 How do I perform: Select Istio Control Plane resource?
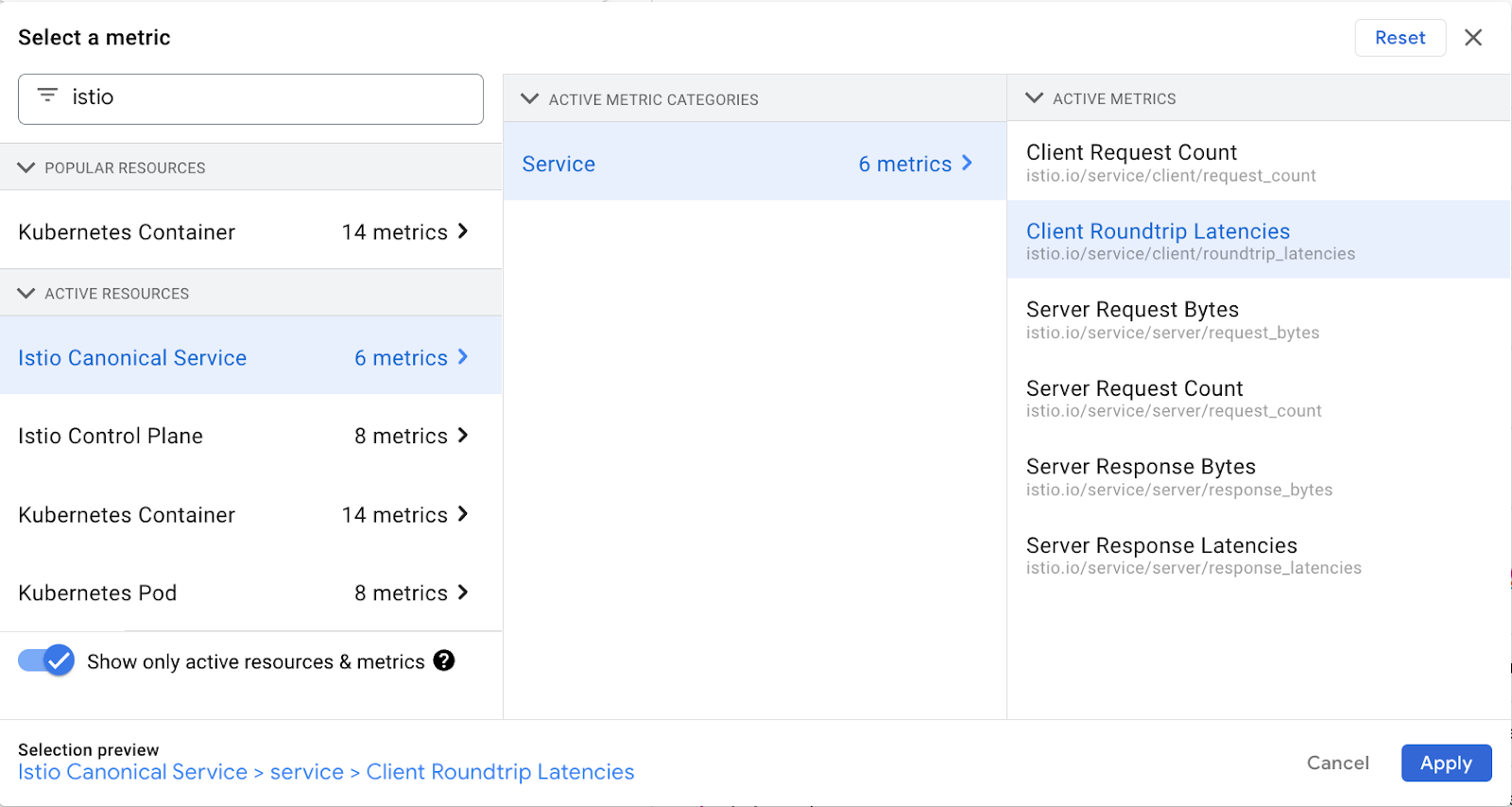point(250,436)
